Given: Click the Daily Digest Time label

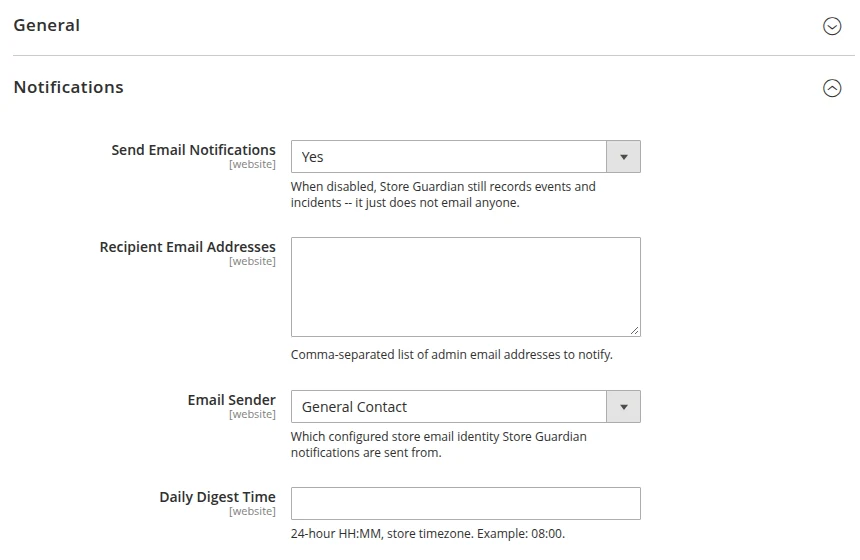Looking at the screenshot, I should click(x=217, y=497).
